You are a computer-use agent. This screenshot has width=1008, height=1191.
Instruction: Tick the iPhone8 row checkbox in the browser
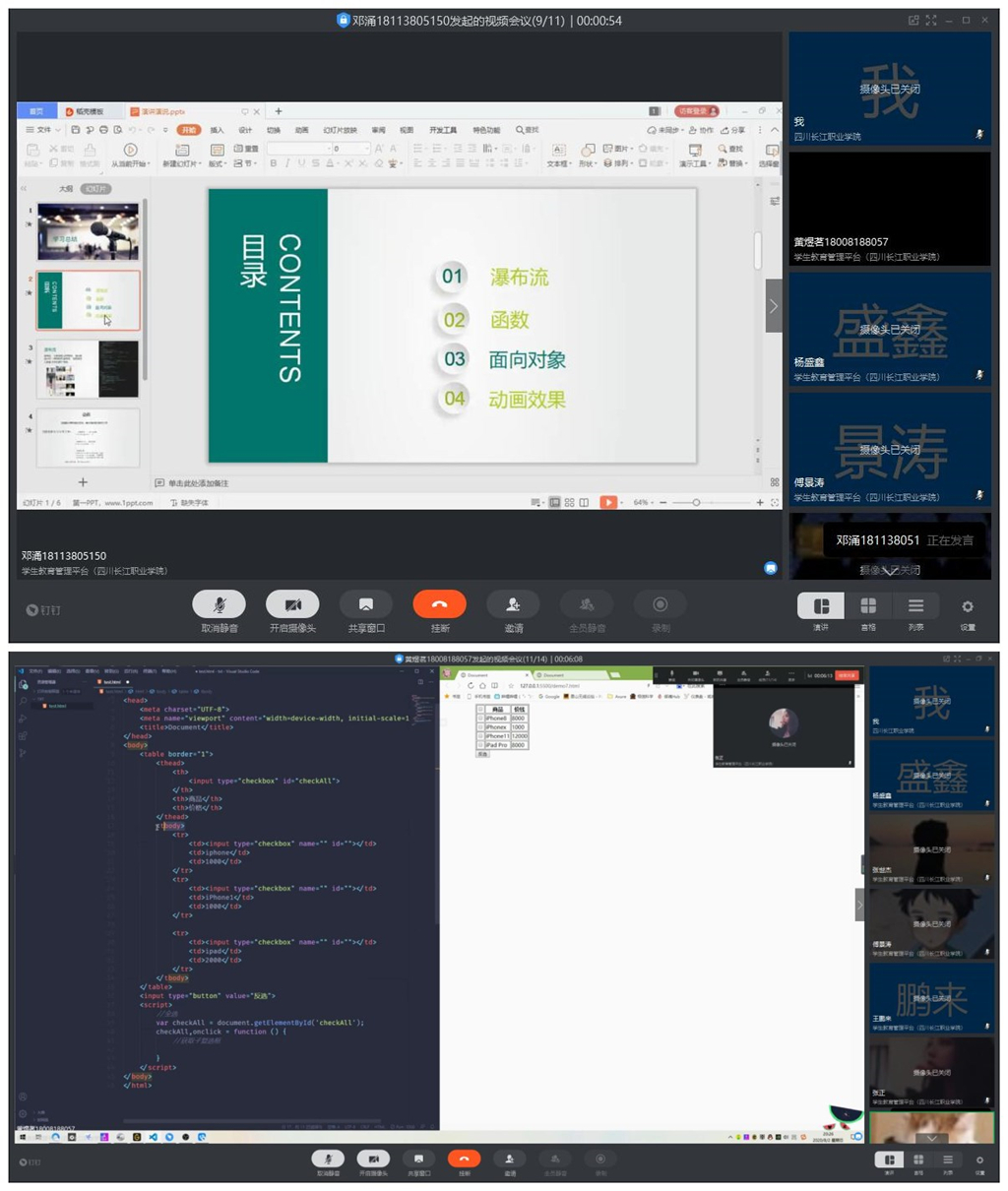[x=480, y=719]
